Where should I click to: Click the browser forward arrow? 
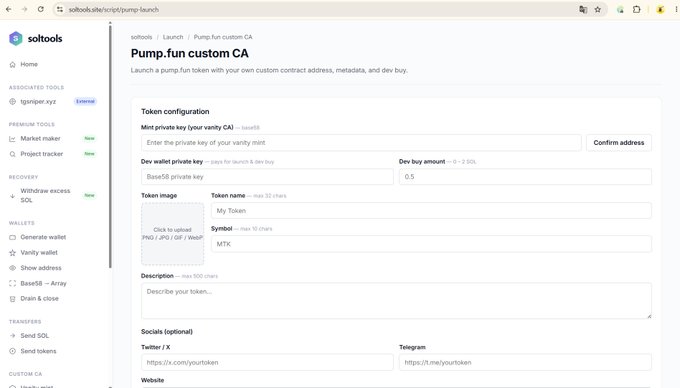(24, 9)
